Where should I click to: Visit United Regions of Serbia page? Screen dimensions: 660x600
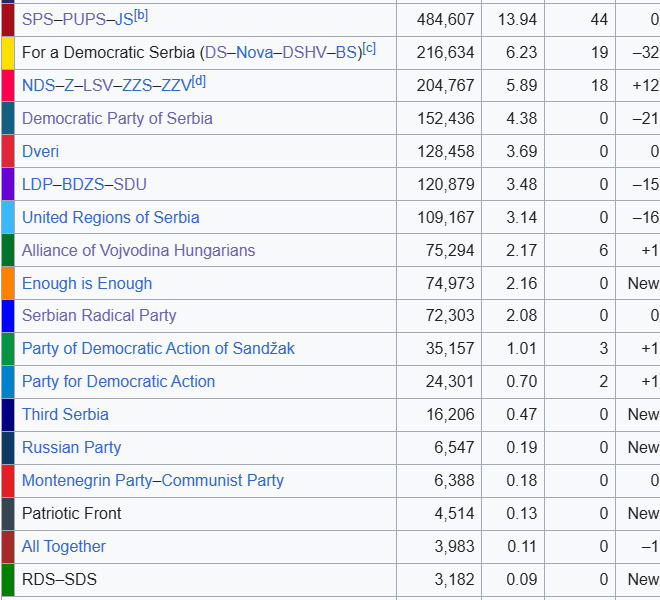tap(110, 217)
